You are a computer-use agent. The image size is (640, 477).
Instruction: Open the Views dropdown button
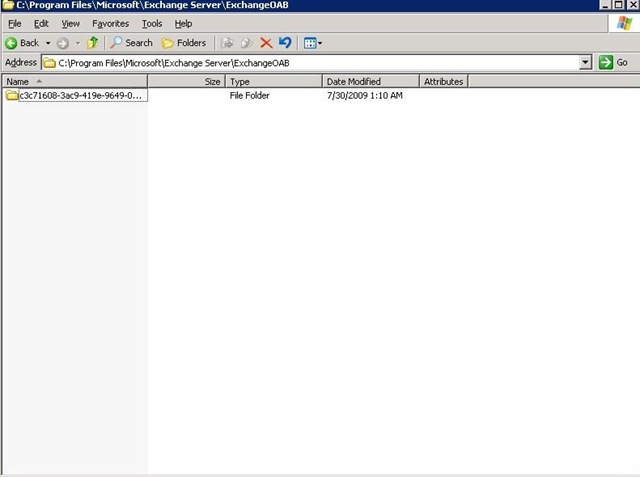(x=313, y=43)
